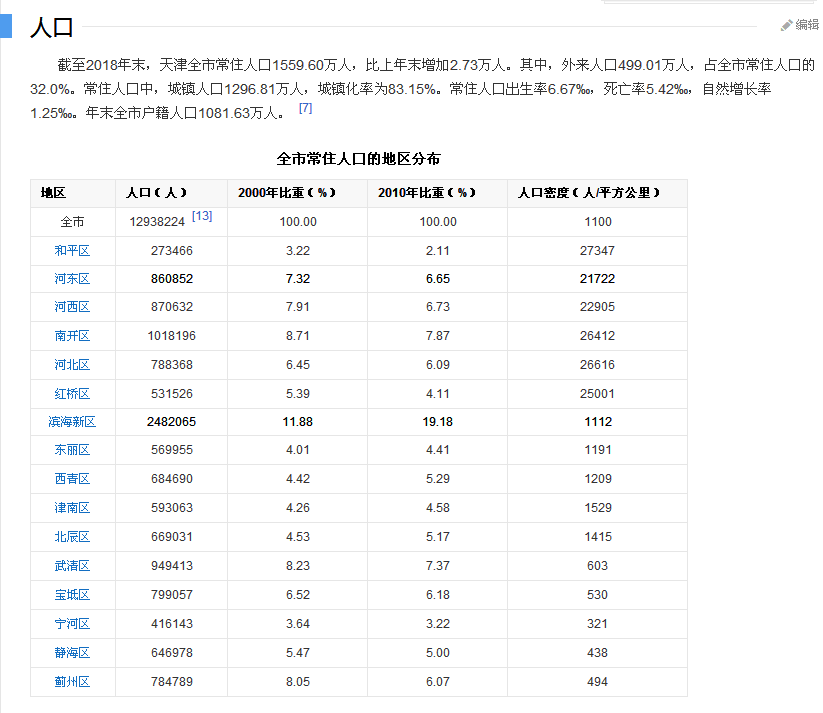
Task: Click the density value 21722
Action: click(x=597, y=279)
